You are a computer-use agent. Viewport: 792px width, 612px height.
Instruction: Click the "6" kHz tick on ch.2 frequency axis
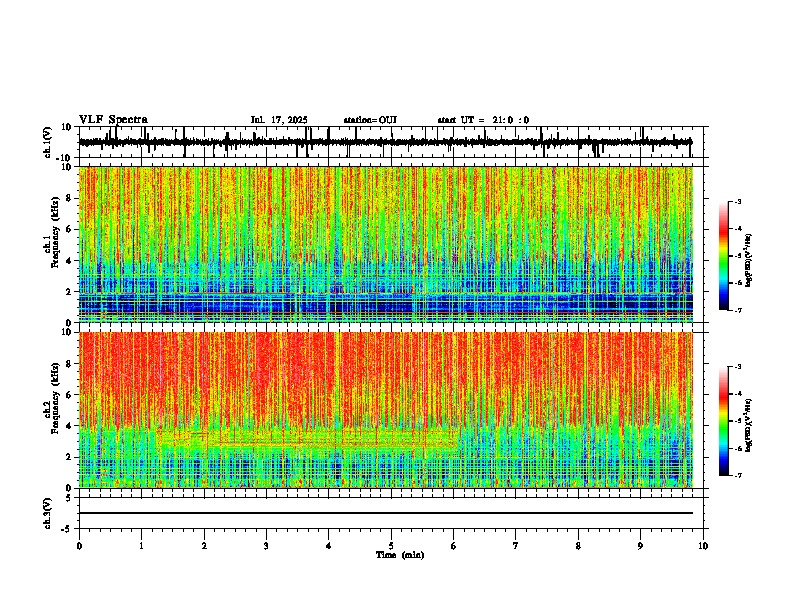70,395
